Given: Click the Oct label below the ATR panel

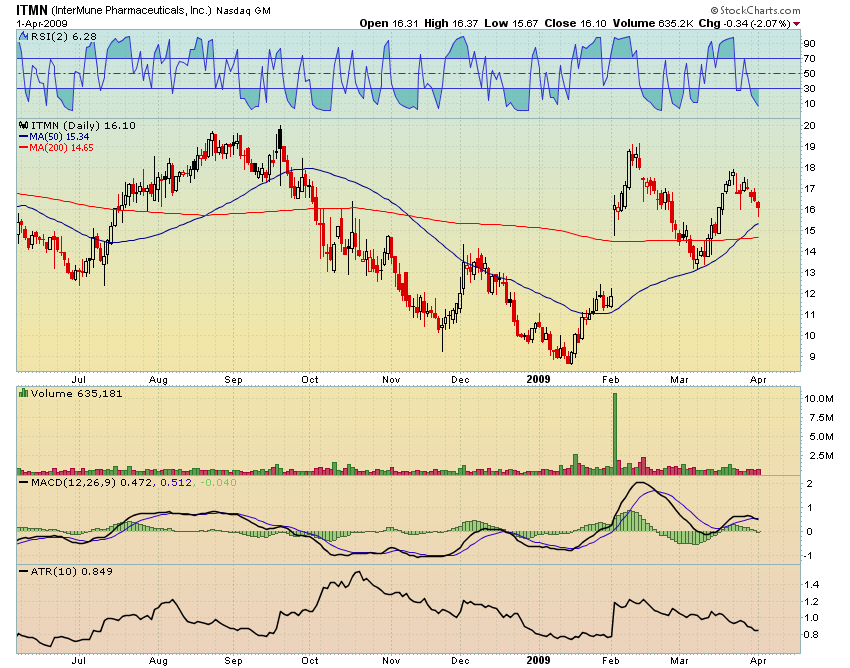Looking at the screenshot, I should click(x=310, y=660).
